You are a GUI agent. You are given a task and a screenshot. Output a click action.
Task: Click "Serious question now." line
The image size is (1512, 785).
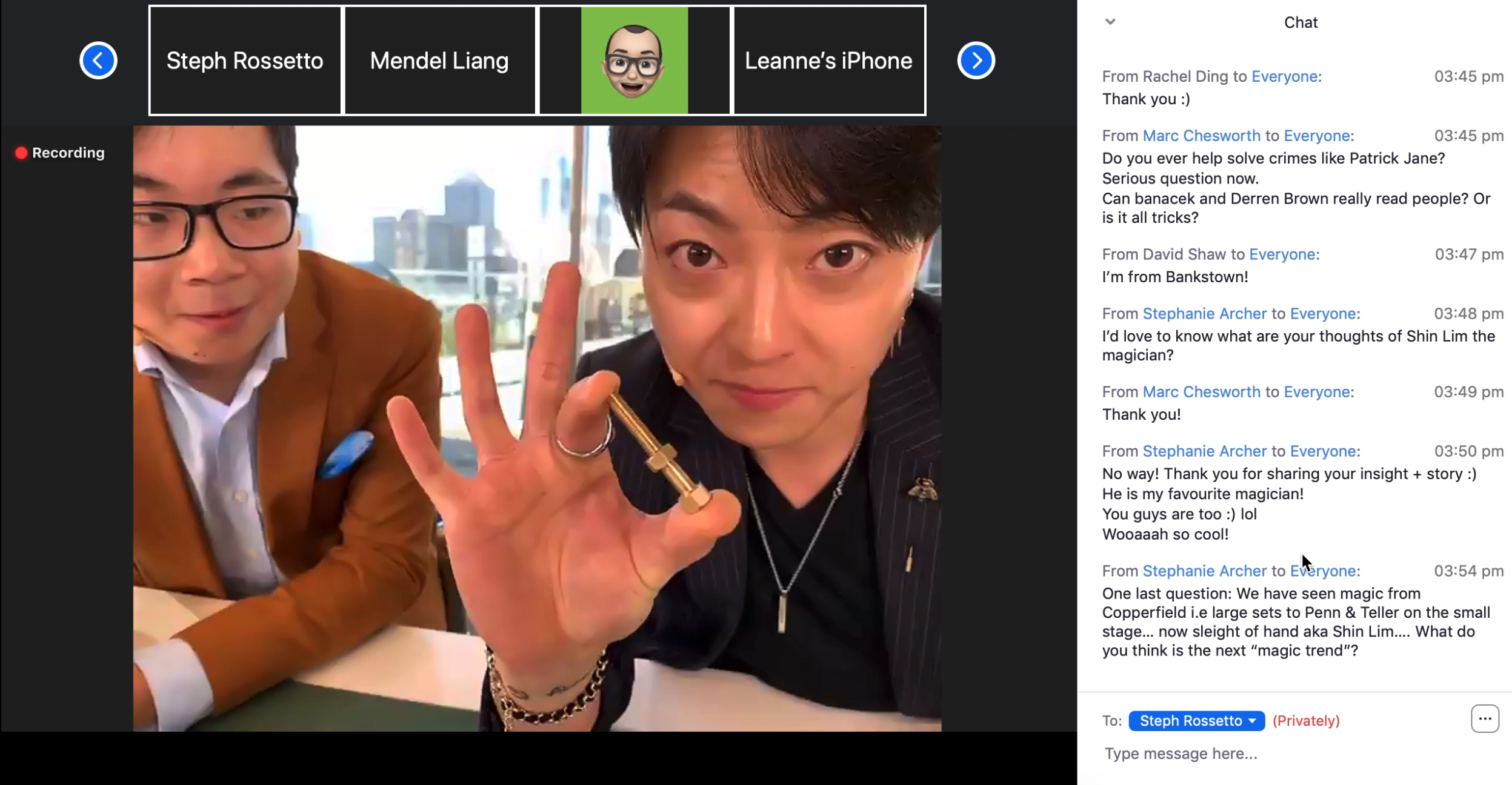(x=1180, y=179)
